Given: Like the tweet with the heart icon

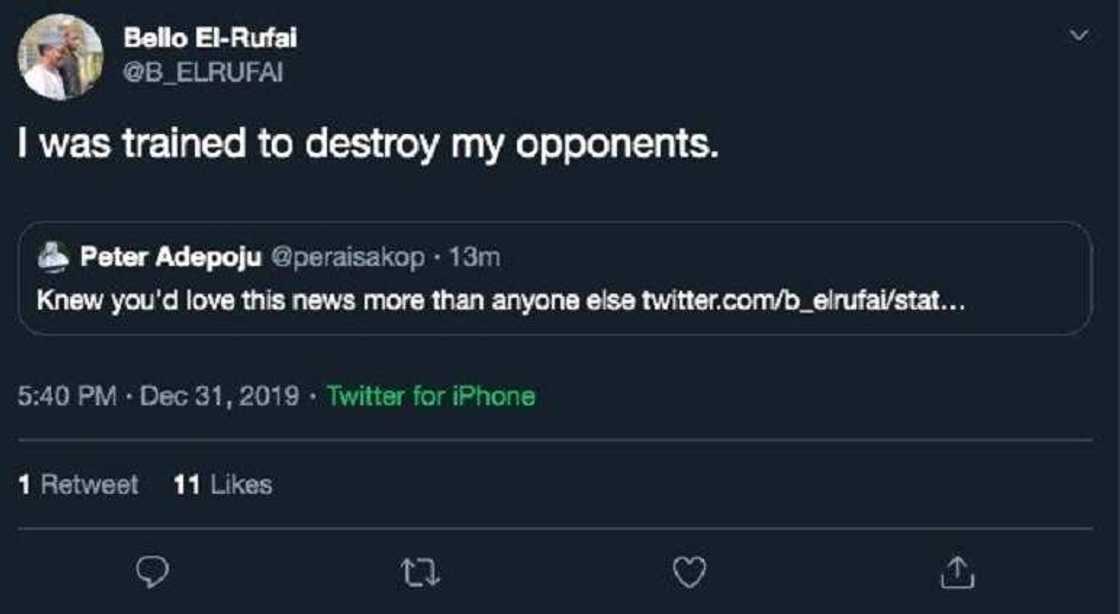Looking at the screenshot, I should [689, 571].
